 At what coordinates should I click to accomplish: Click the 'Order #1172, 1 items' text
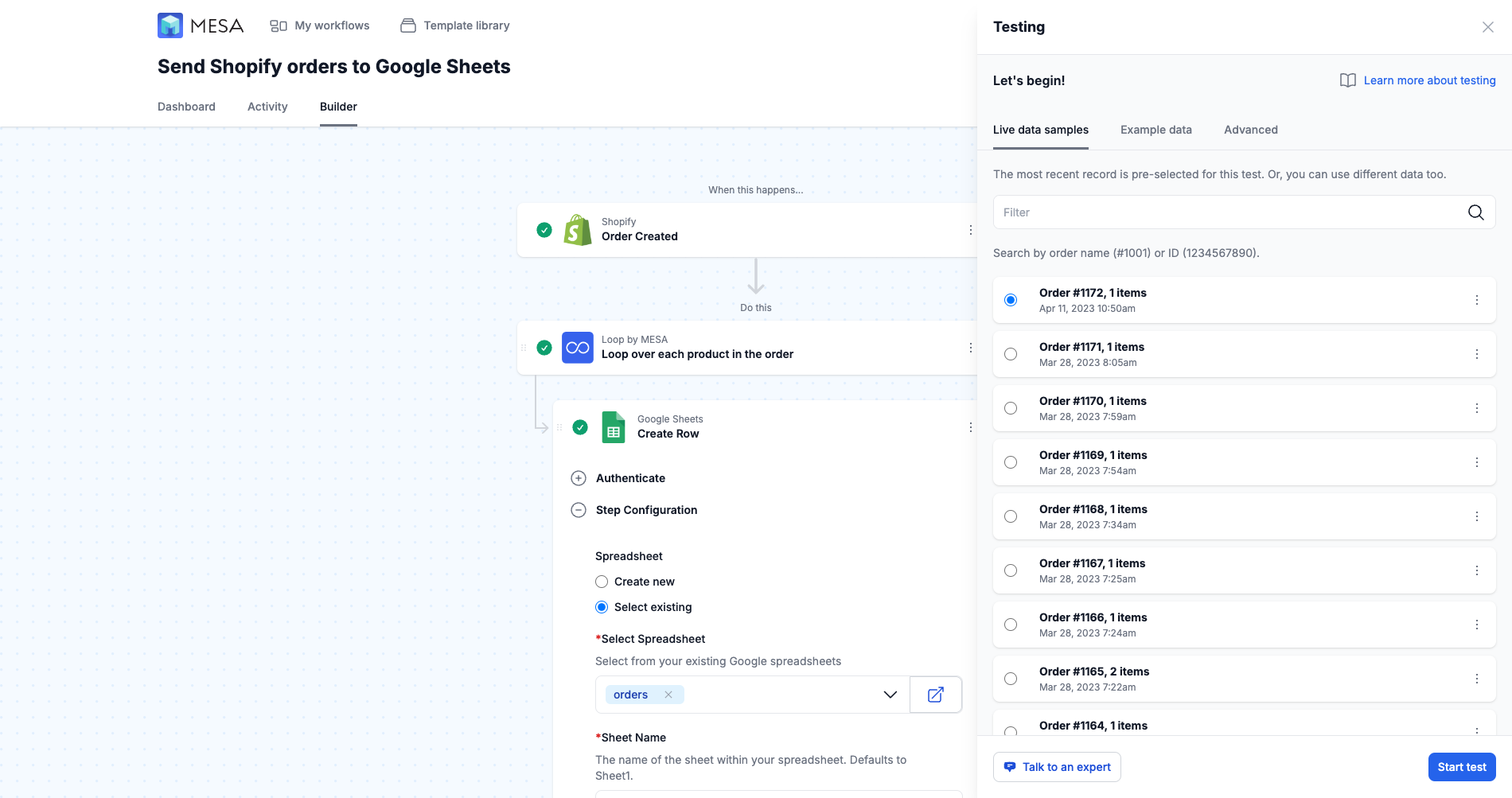[1093, 293]
